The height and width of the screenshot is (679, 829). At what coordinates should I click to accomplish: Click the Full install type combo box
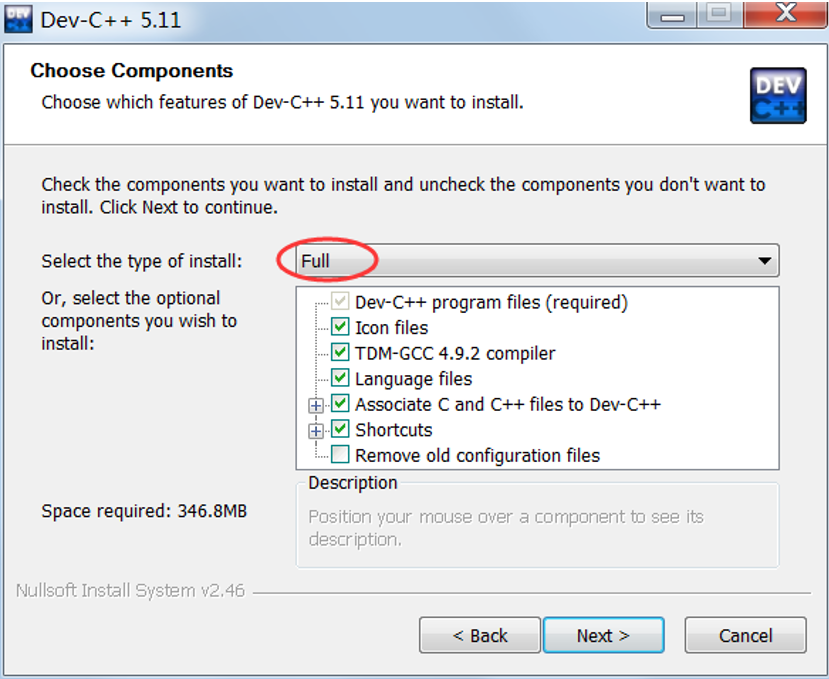530,261
